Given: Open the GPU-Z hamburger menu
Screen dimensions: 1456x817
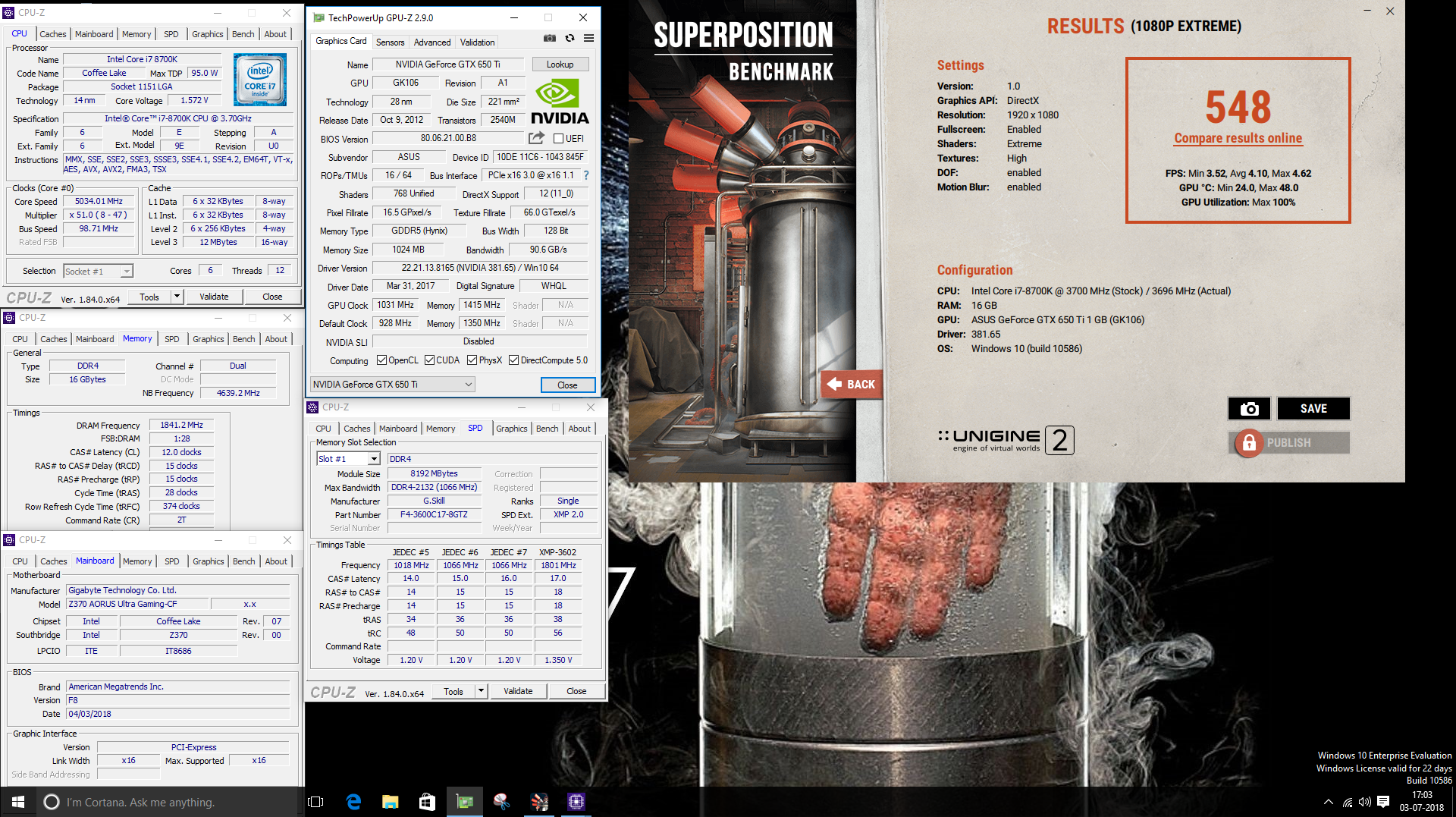Looking at the screenshot, I should click(x=588, y=38).
